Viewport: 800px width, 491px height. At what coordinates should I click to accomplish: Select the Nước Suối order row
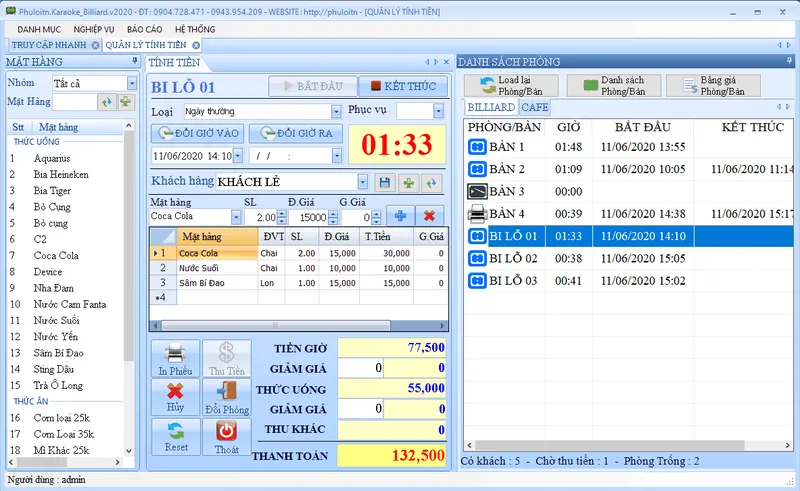pyautogui.click(x=299, y=268)
